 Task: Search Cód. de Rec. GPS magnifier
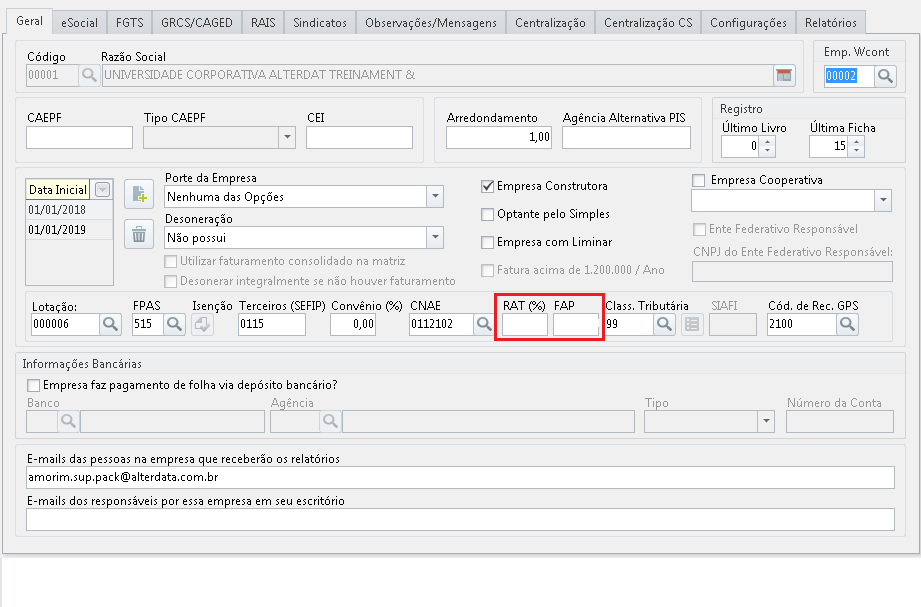(x=848, y=324)
